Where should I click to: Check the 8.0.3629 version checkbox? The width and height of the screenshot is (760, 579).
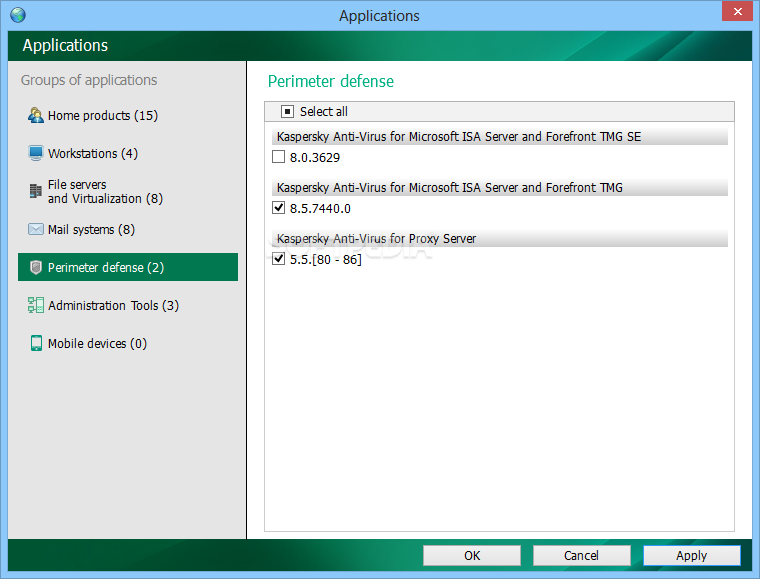tap(278, 157)
